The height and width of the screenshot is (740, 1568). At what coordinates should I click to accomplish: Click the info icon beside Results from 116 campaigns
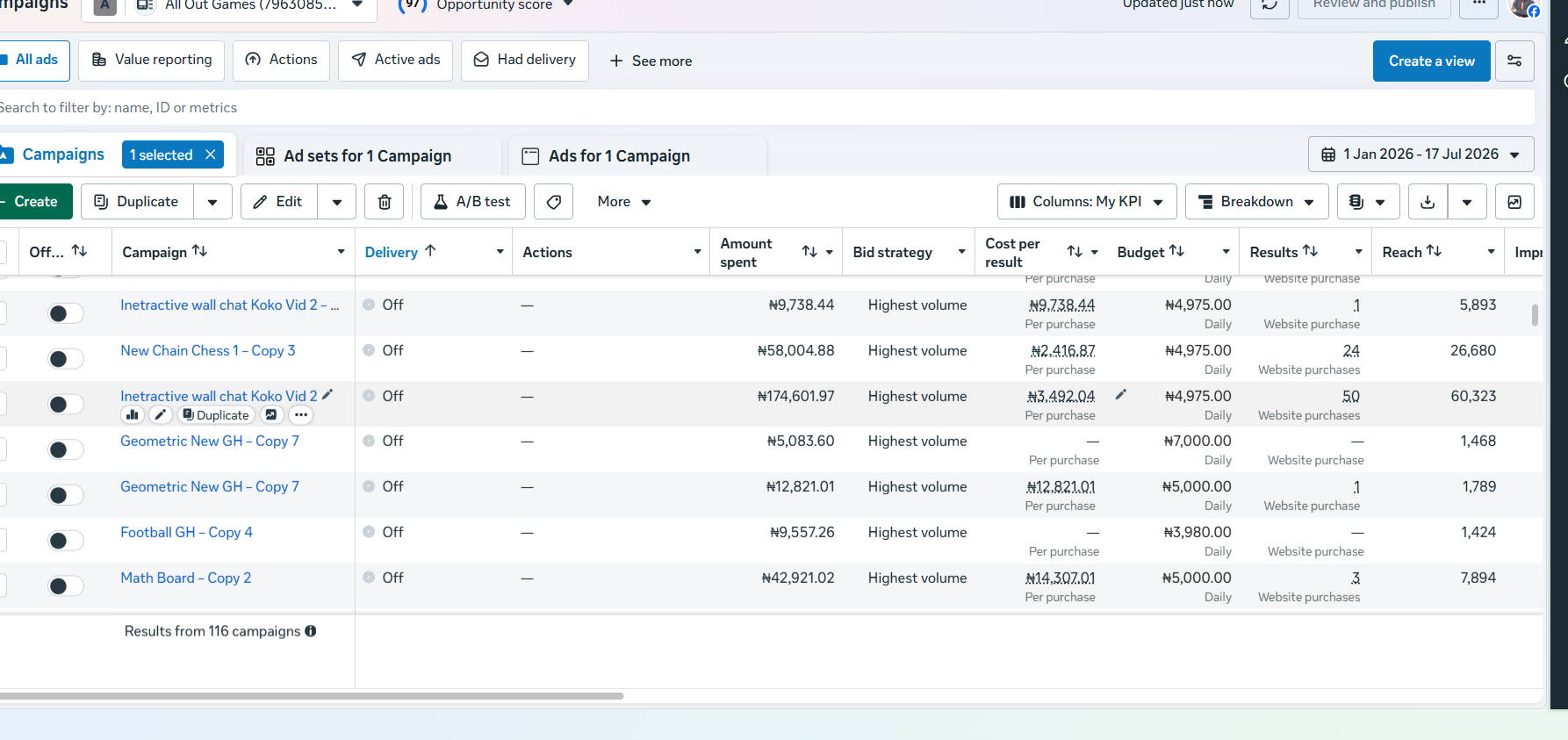pyautogui.click(x=311, y=631)
